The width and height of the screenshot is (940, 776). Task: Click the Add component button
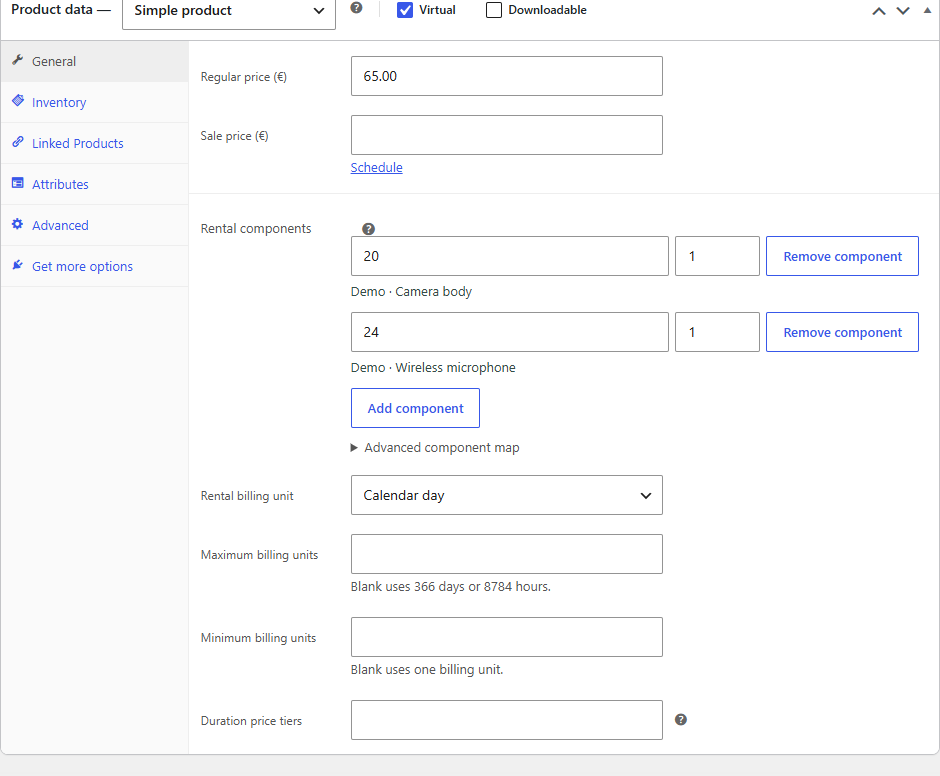[415, 408]
